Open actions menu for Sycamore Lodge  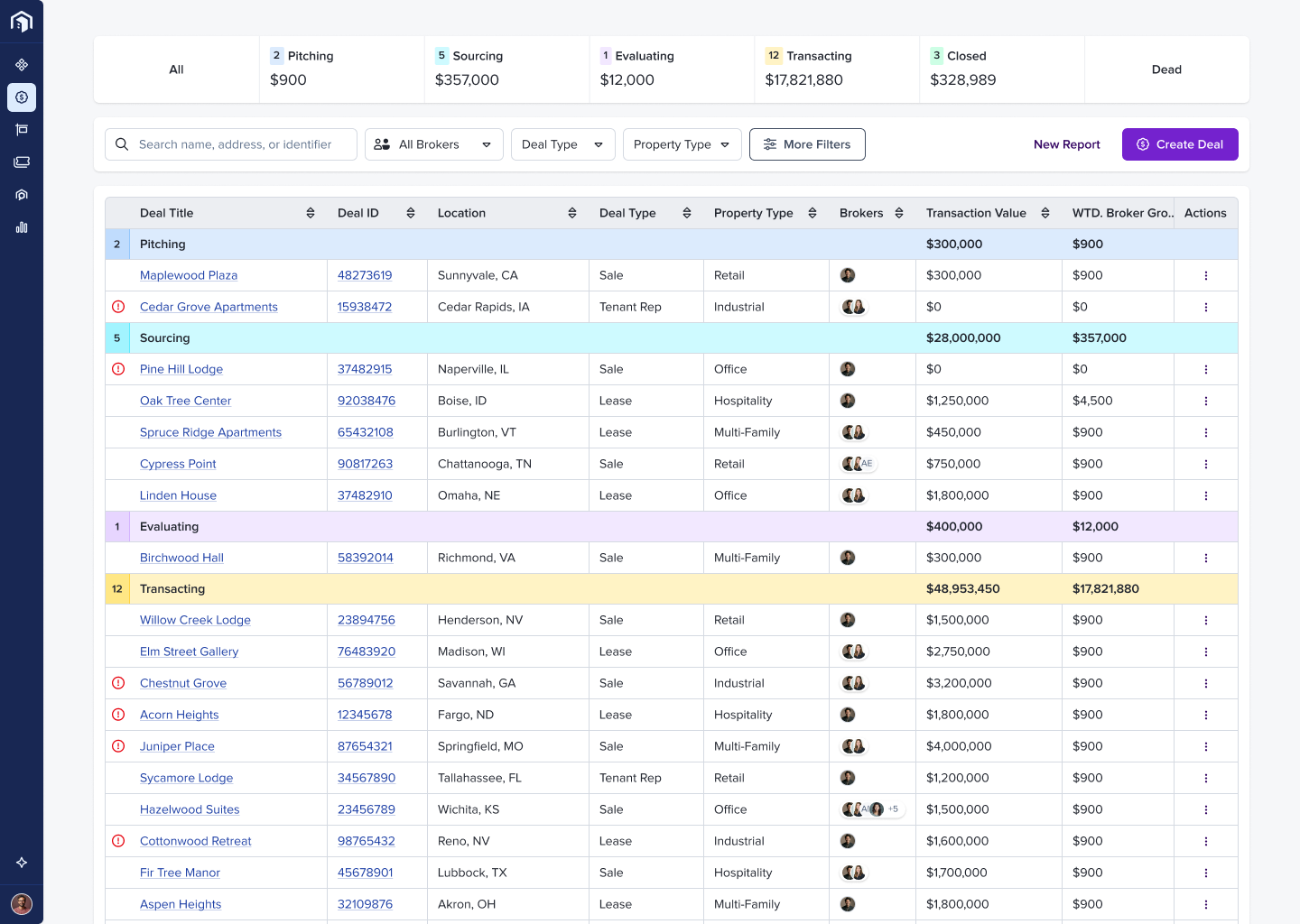[x=1206, y=778]
